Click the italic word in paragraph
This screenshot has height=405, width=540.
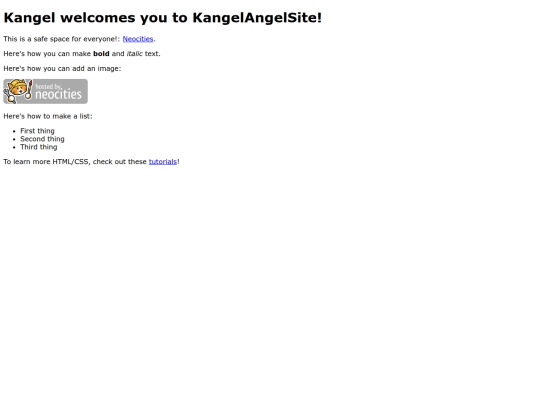(135, 54)
